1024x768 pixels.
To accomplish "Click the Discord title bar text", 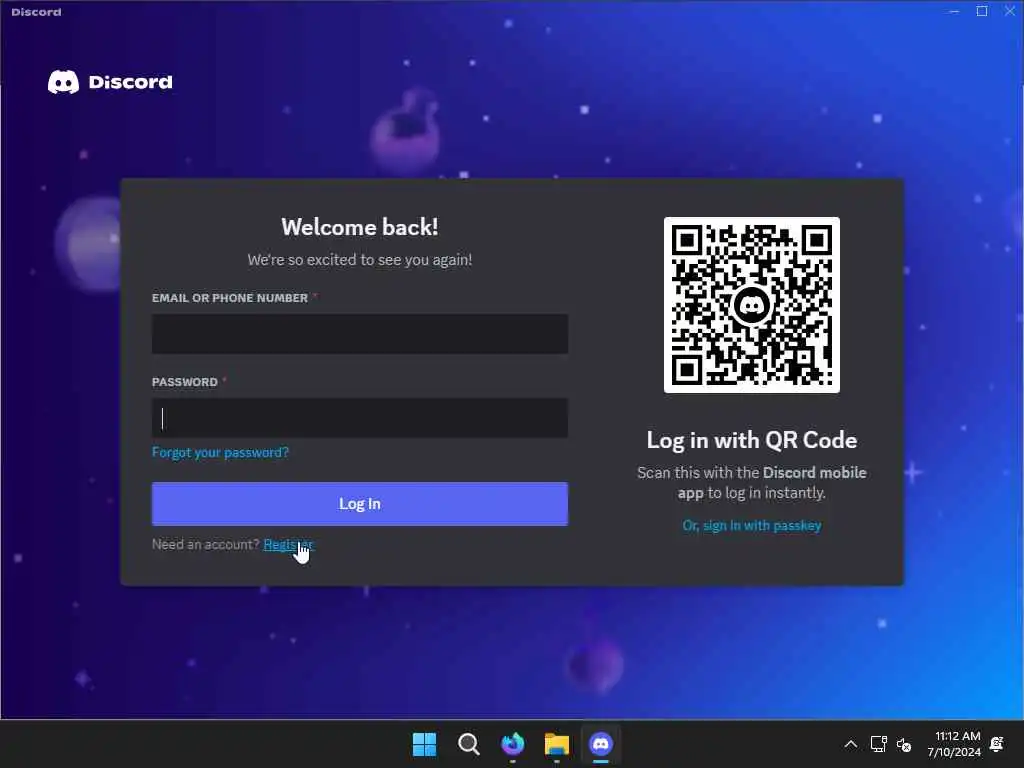I will tap(37, 12).
